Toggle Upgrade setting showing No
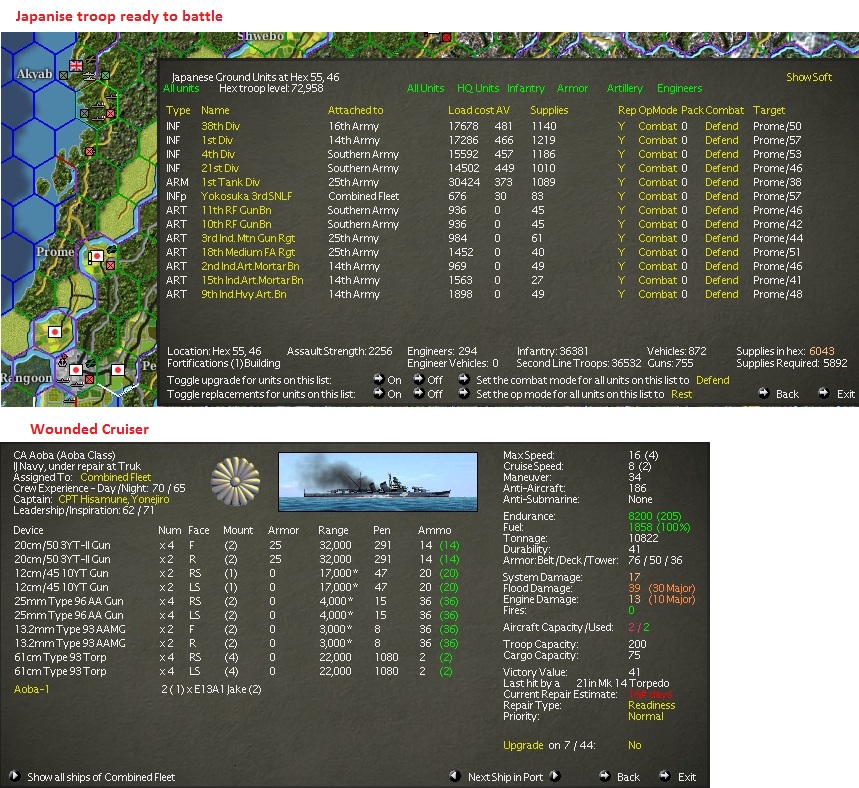This screenshot has height=788, width=859. (634, 745)
